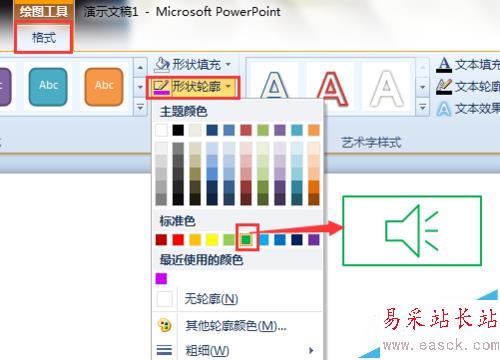Expand the shape styles gallery
The width and height of the screenshot is (500, 360).
point(140,108)
